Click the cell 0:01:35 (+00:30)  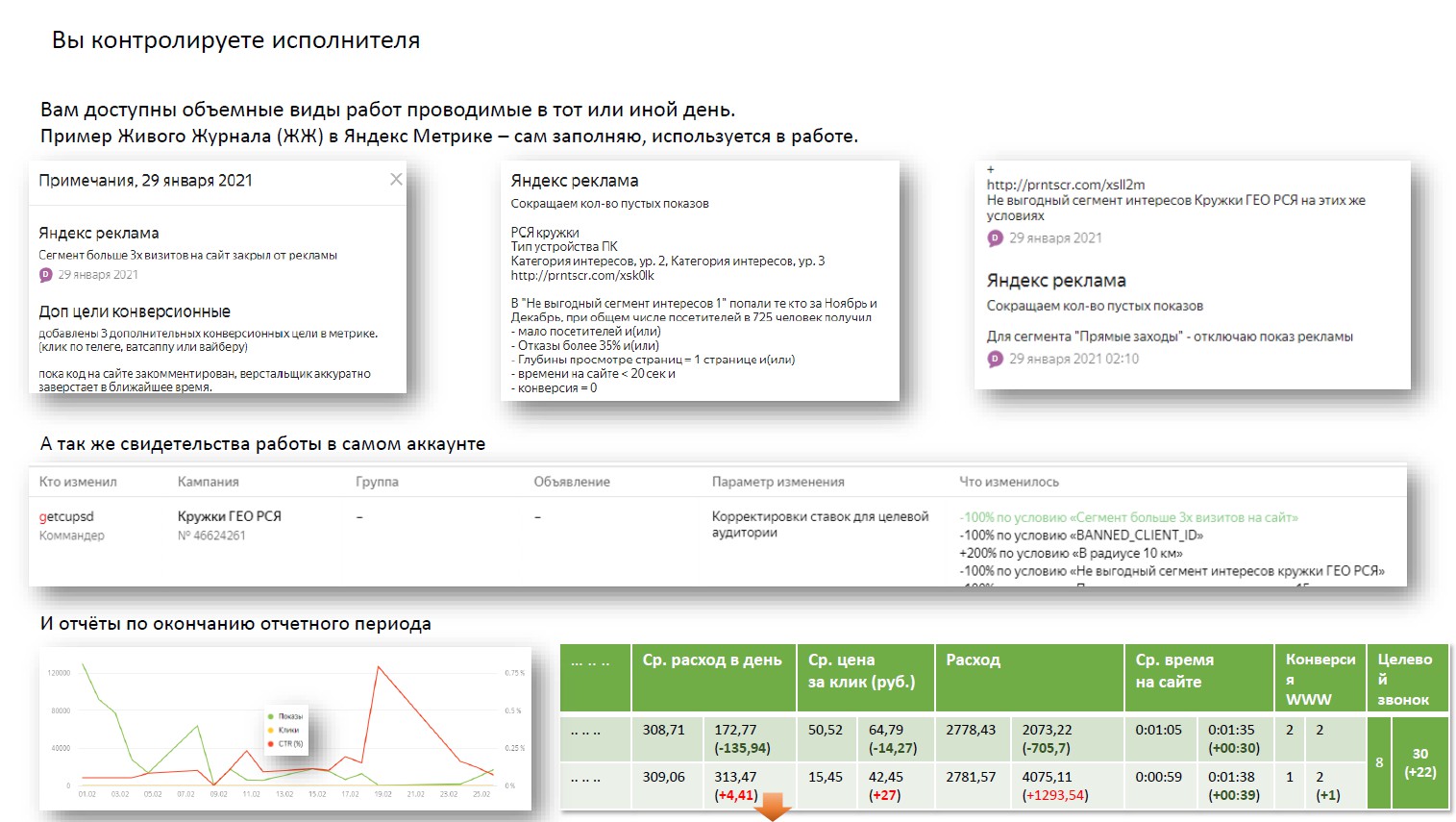click(x=1235, y=738)
